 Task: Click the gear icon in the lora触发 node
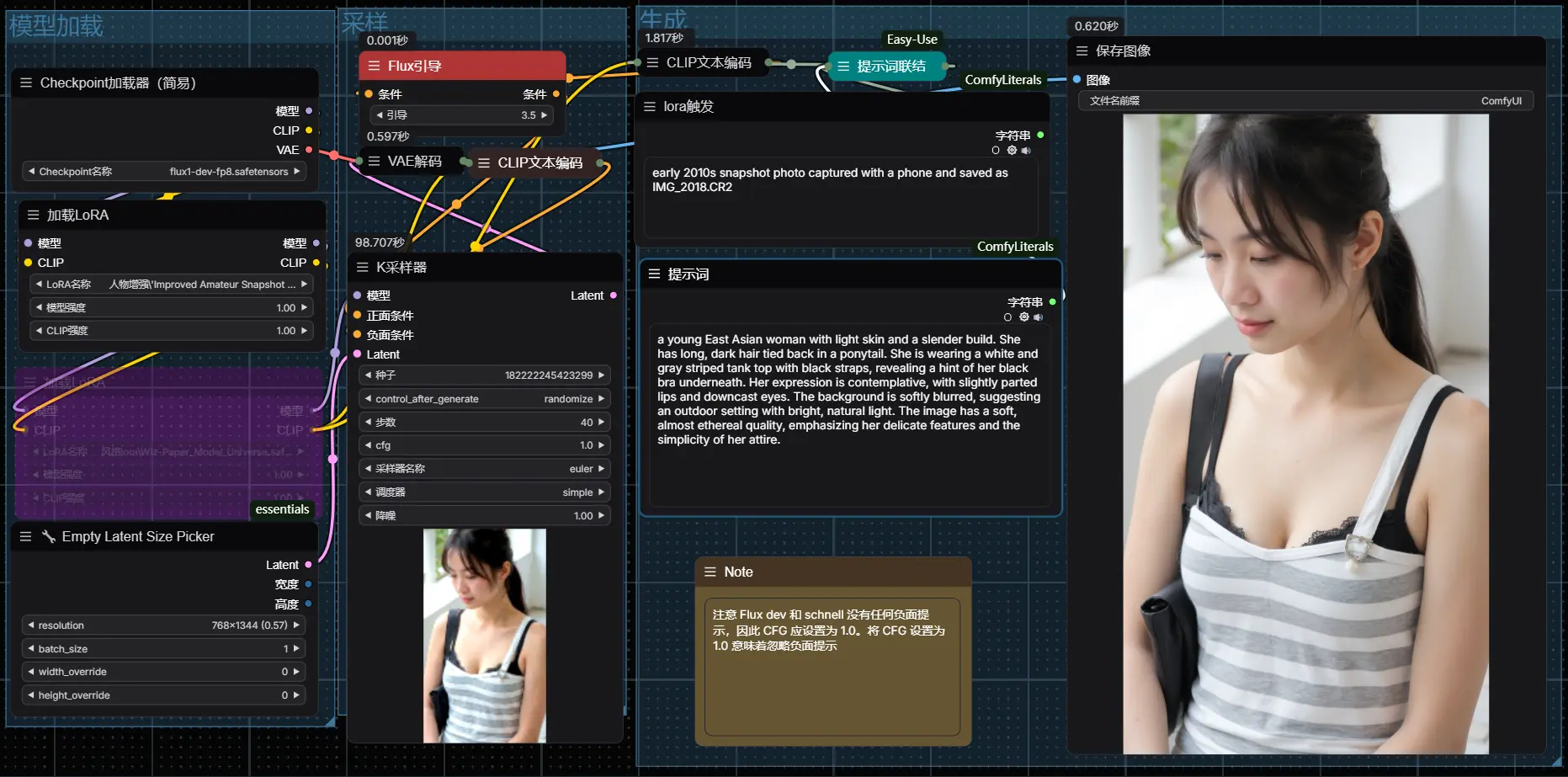1012,150
